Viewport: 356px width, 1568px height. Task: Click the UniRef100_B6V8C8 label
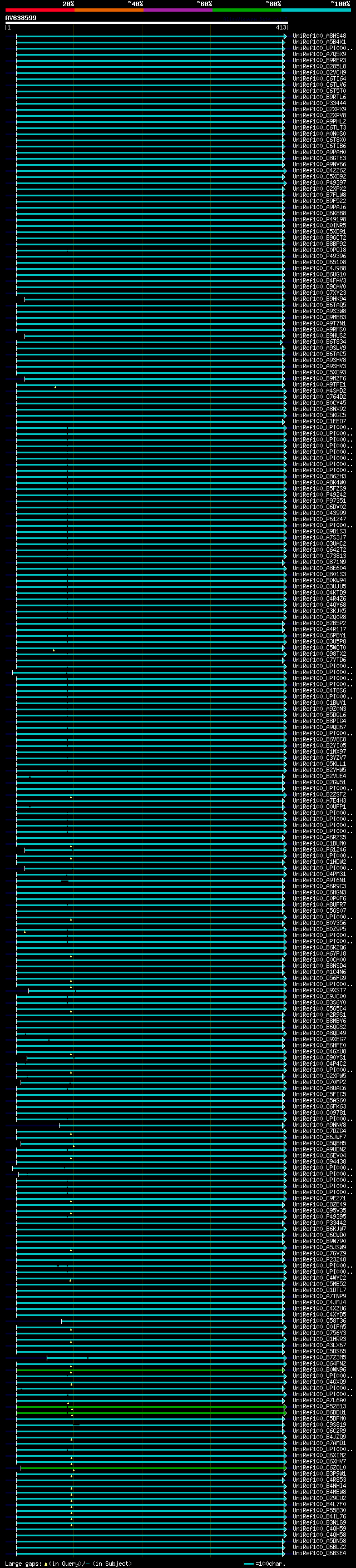(319, 740)
